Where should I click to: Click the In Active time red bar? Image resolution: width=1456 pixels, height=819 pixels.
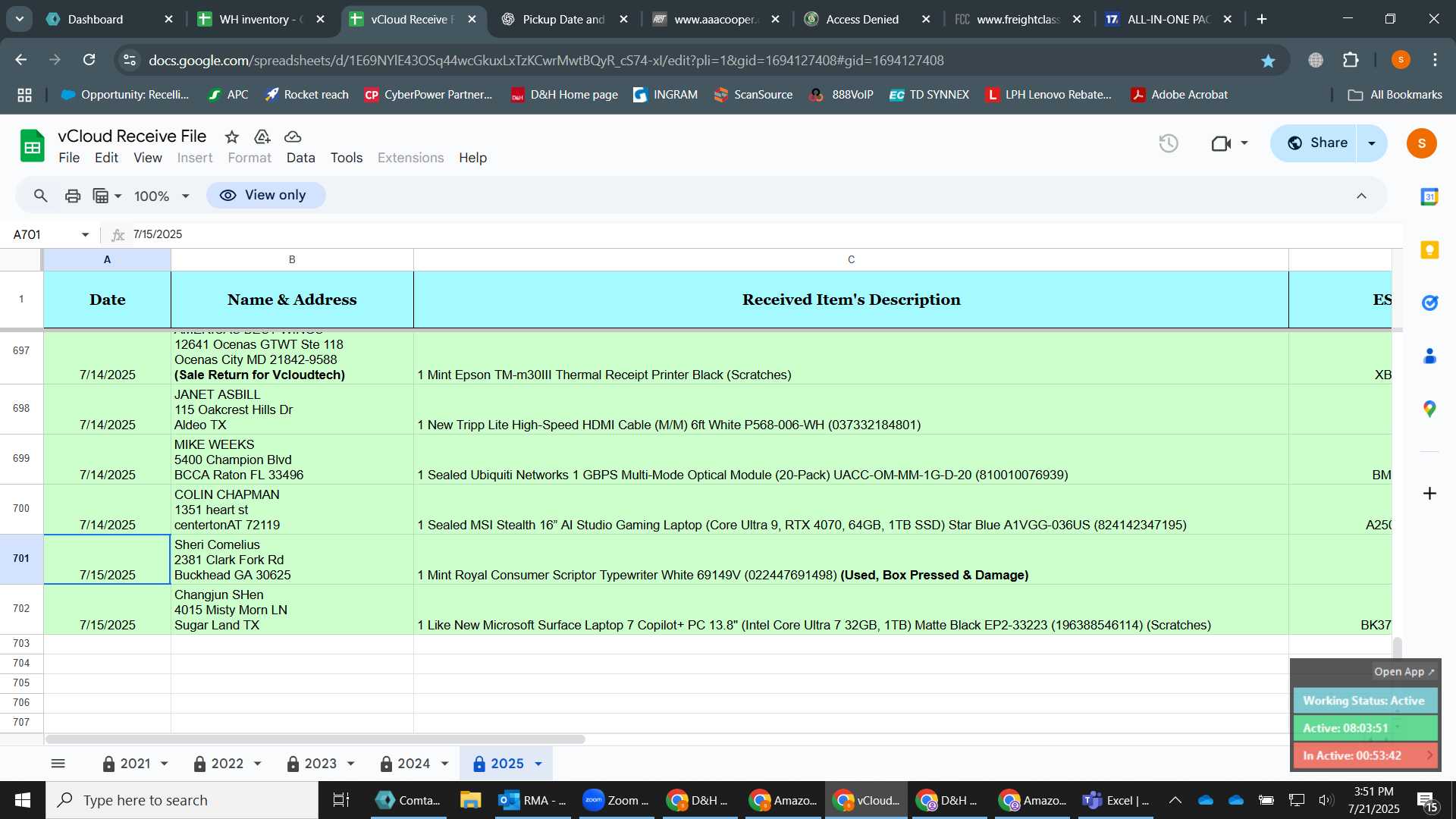click(x=1365, y=755)
